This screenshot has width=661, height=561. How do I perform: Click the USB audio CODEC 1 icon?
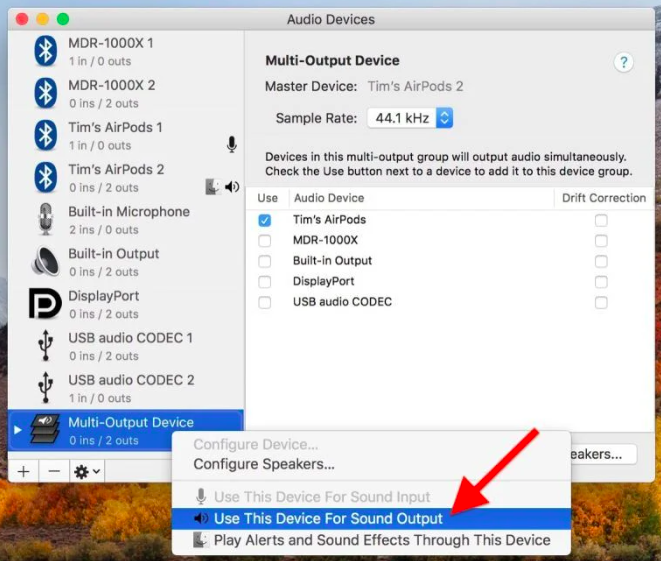(x=46, y=346)
